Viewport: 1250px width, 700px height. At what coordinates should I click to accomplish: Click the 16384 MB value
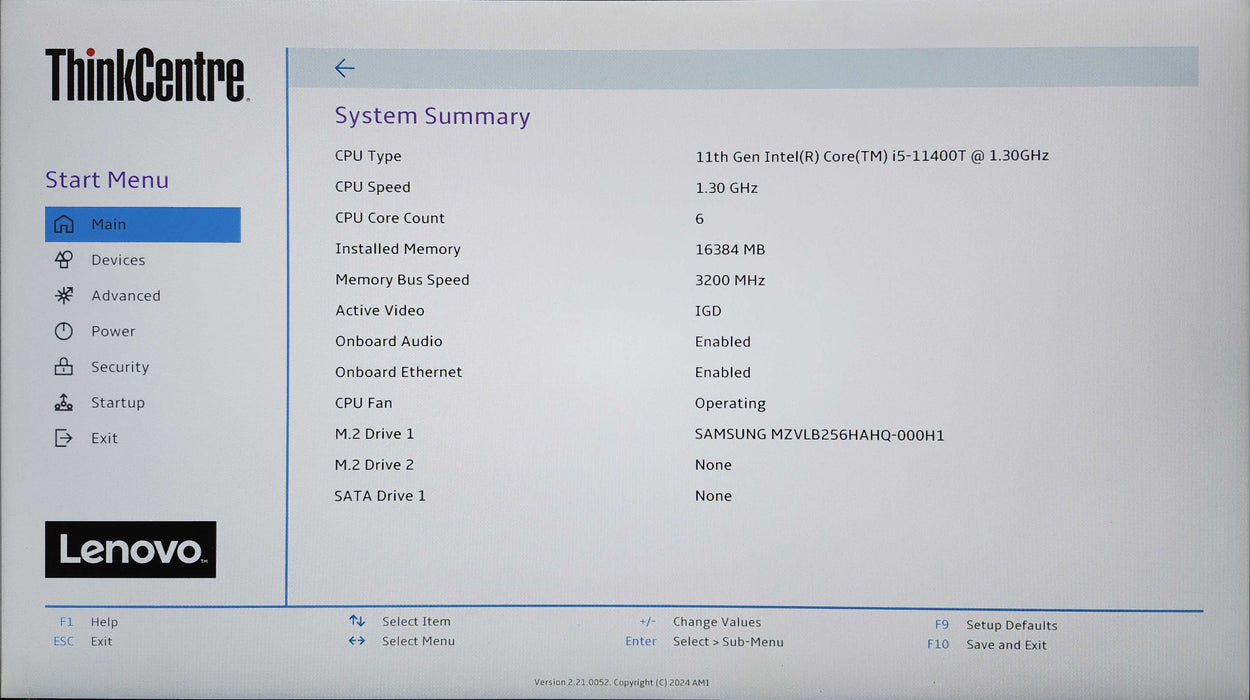[730, 250]
